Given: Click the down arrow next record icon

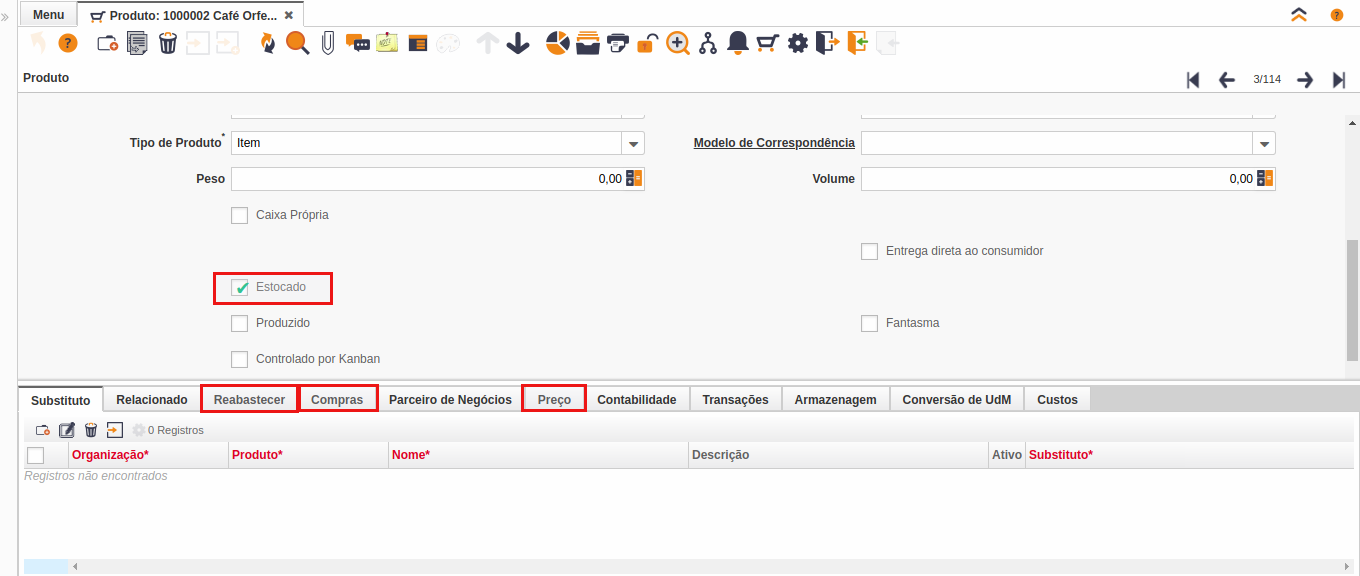Looking at the screenshot, I should point(517,43).
